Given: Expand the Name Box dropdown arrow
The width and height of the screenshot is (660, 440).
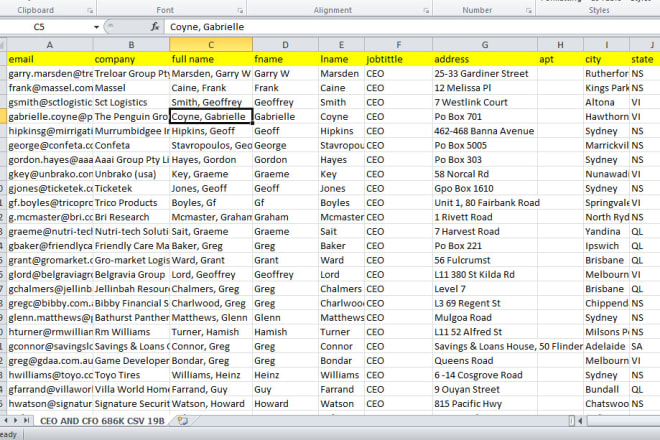Looking at the screenshot, I should coord(96,27).
